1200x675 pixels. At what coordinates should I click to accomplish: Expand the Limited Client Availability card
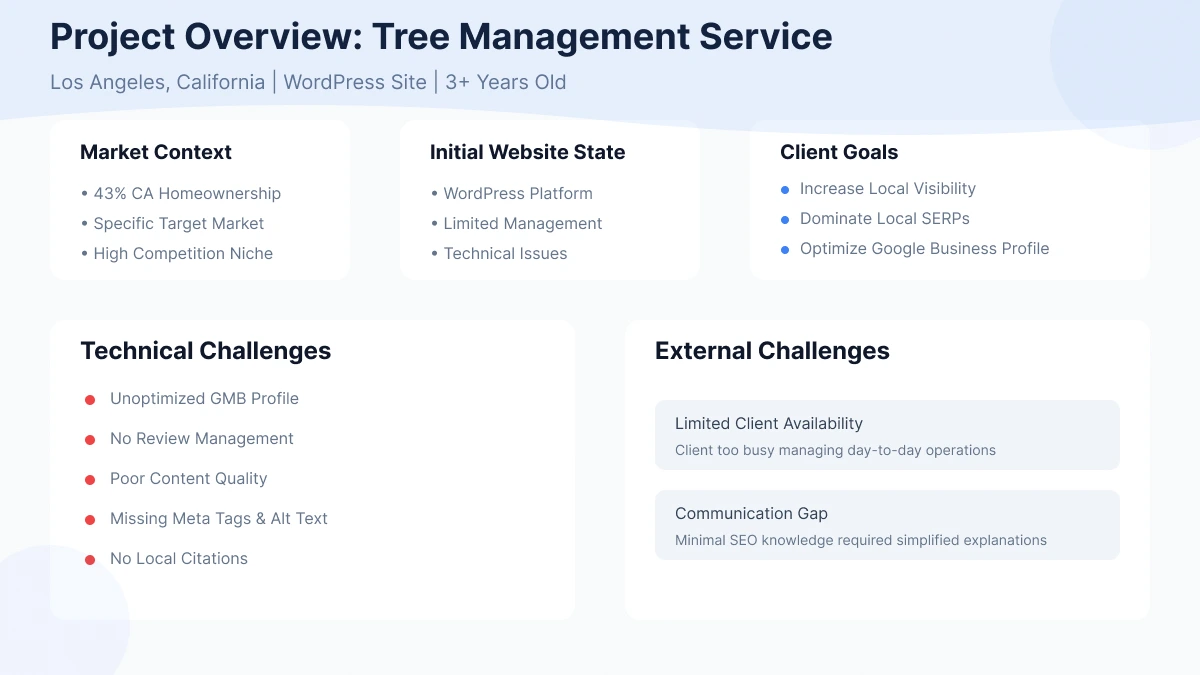click(887, 435)
